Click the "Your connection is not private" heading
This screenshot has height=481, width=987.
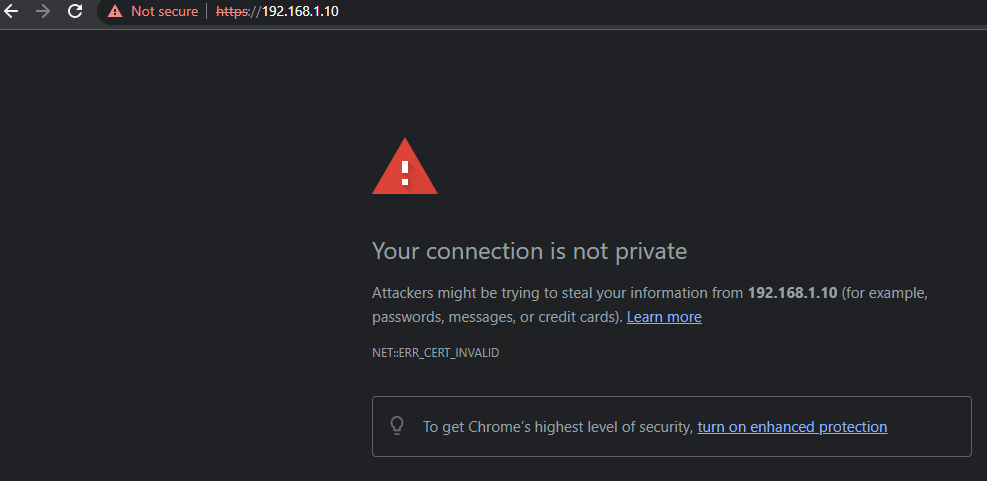point(529,251)
